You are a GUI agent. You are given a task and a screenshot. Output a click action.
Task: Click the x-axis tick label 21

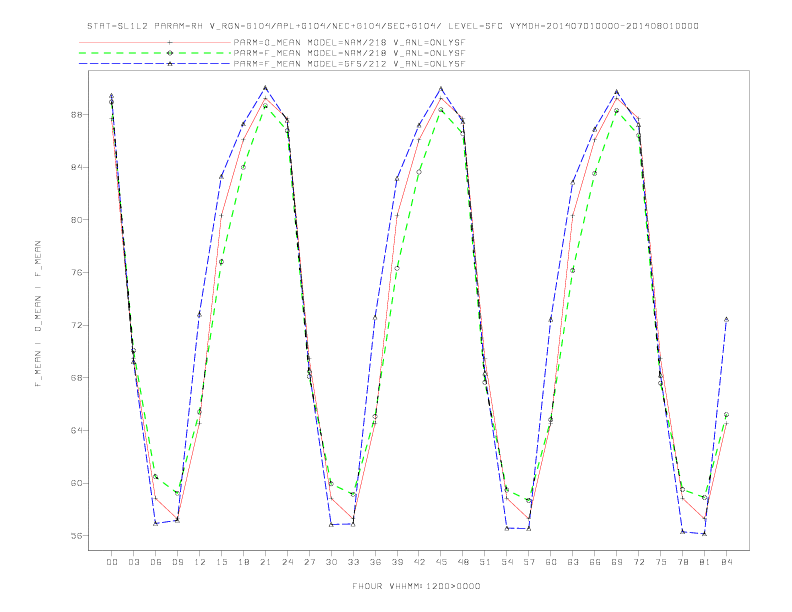[265, 562]
